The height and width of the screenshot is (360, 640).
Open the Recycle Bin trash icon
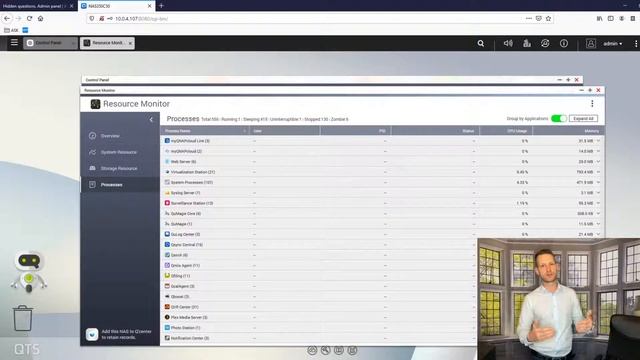[x=22, y=318]
